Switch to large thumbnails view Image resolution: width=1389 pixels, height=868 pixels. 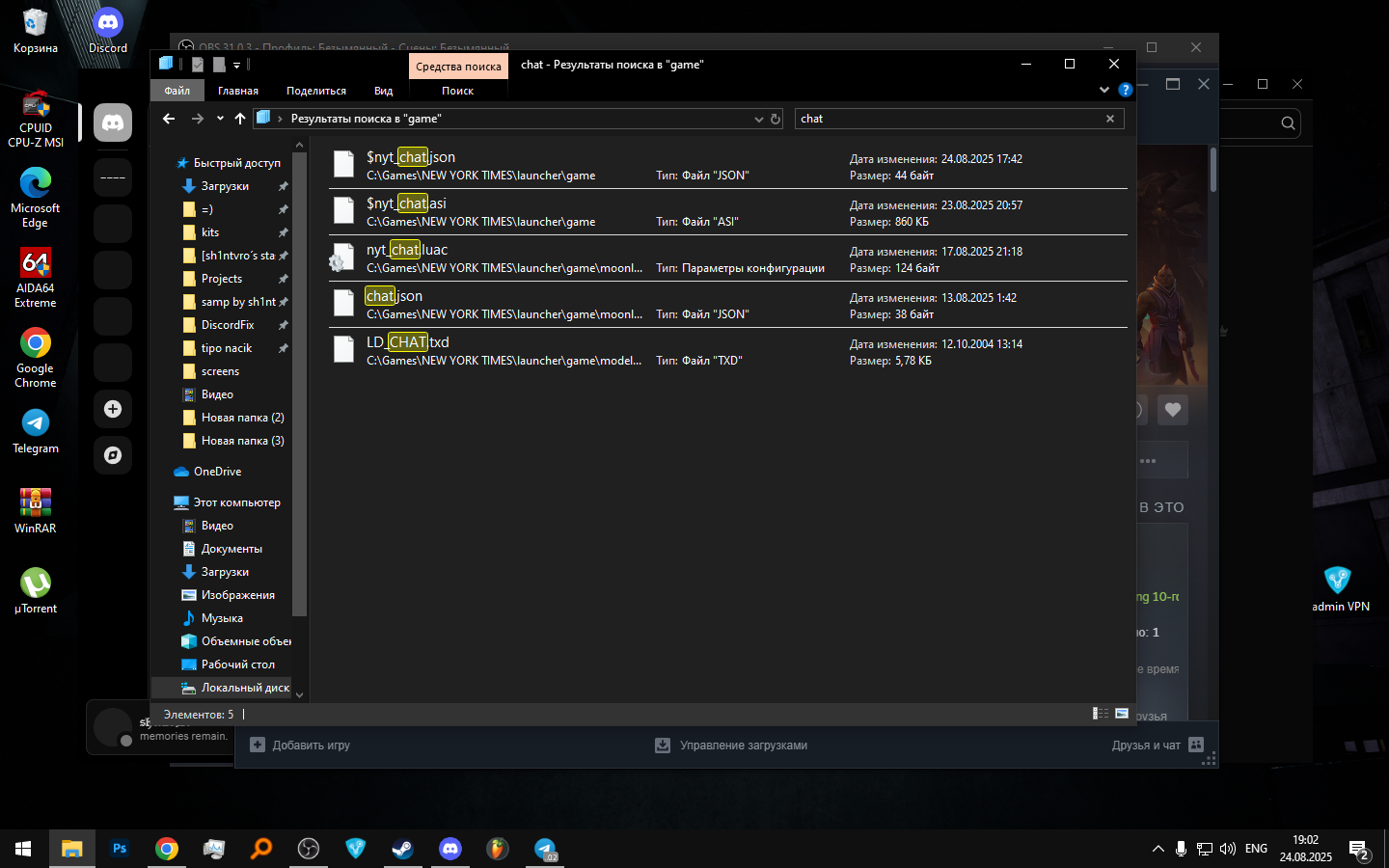pyautogui.click(x=1122, y=714)
